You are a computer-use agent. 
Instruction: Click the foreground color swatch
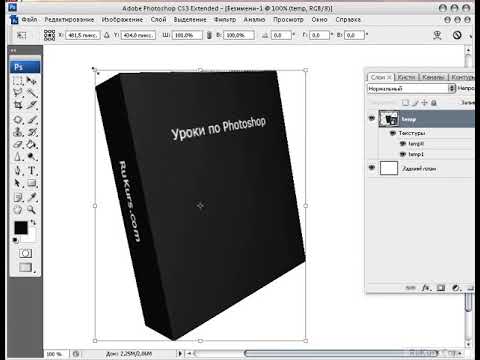point(21,228)
